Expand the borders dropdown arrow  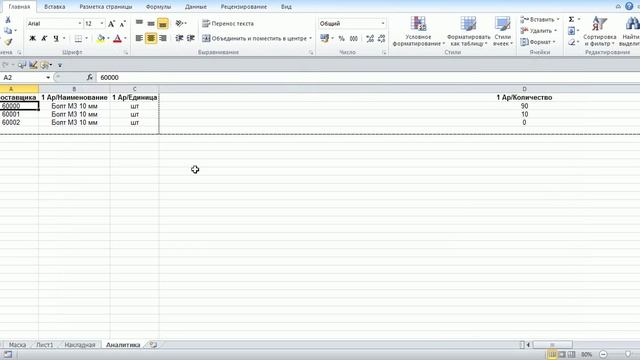(86, 38)
